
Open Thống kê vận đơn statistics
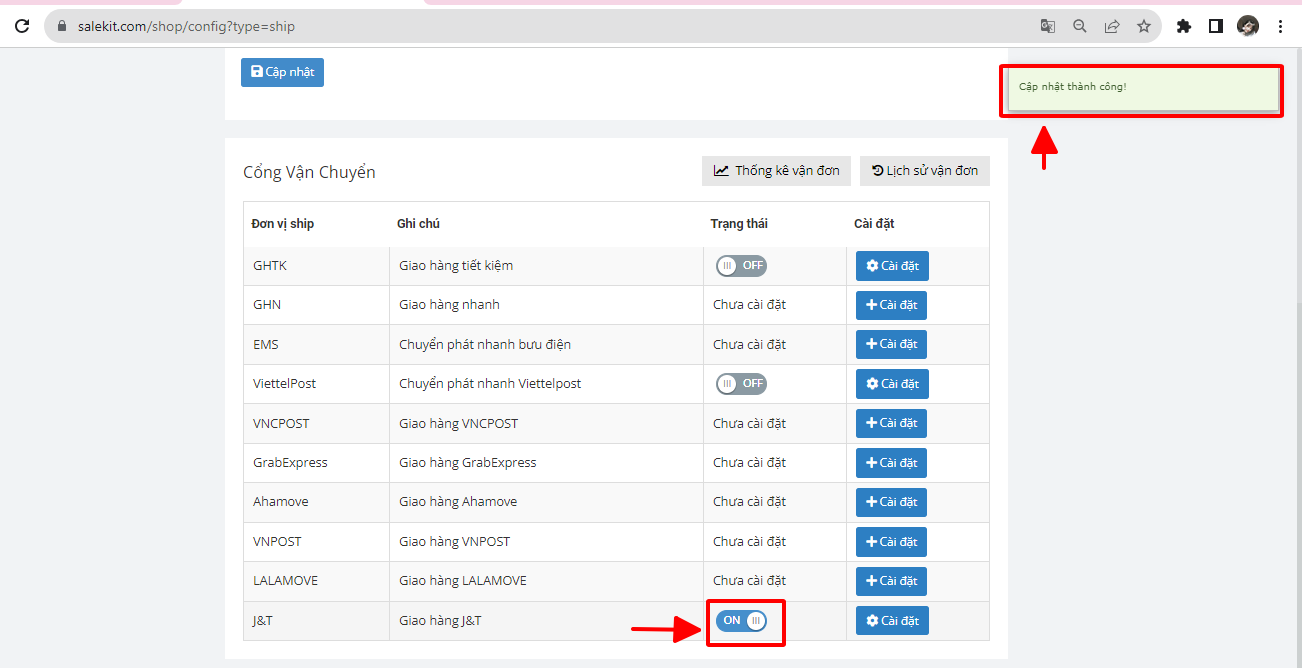tap(776, 171)
